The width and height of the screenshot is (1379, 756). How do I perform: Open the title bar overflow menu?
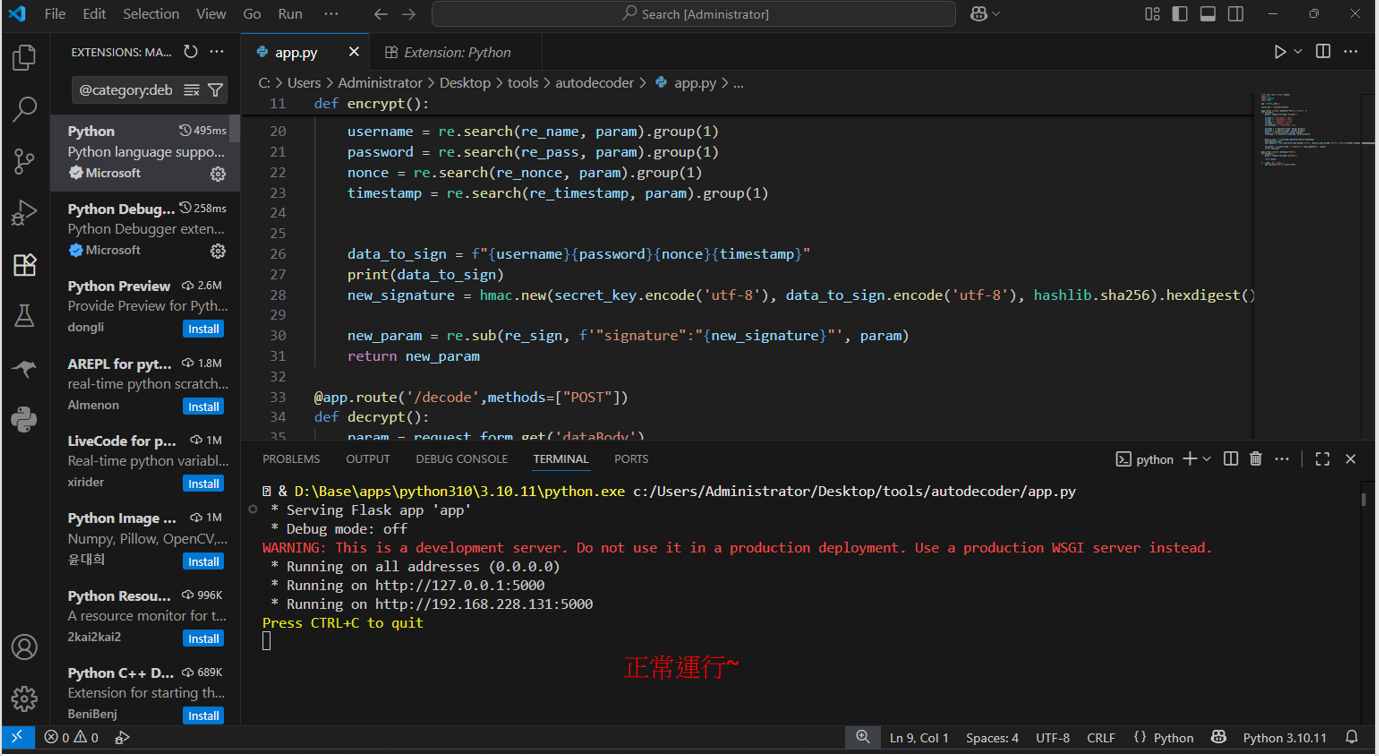[x=331, y=14]
